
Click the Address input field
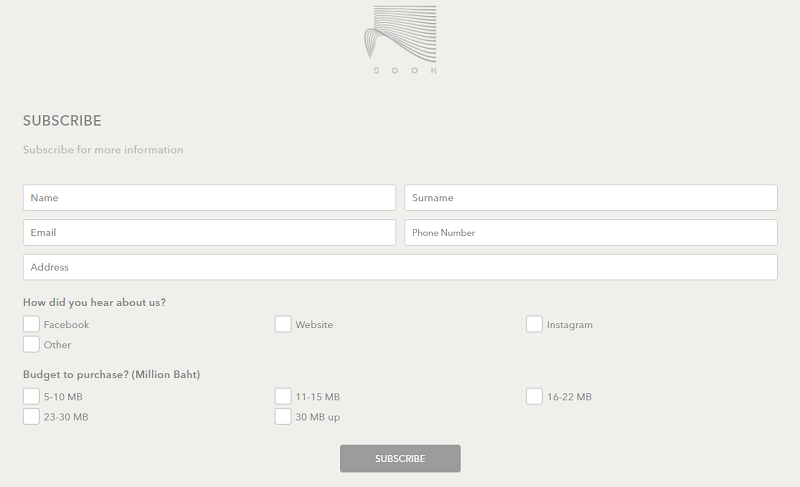click(x=400, y=267)
